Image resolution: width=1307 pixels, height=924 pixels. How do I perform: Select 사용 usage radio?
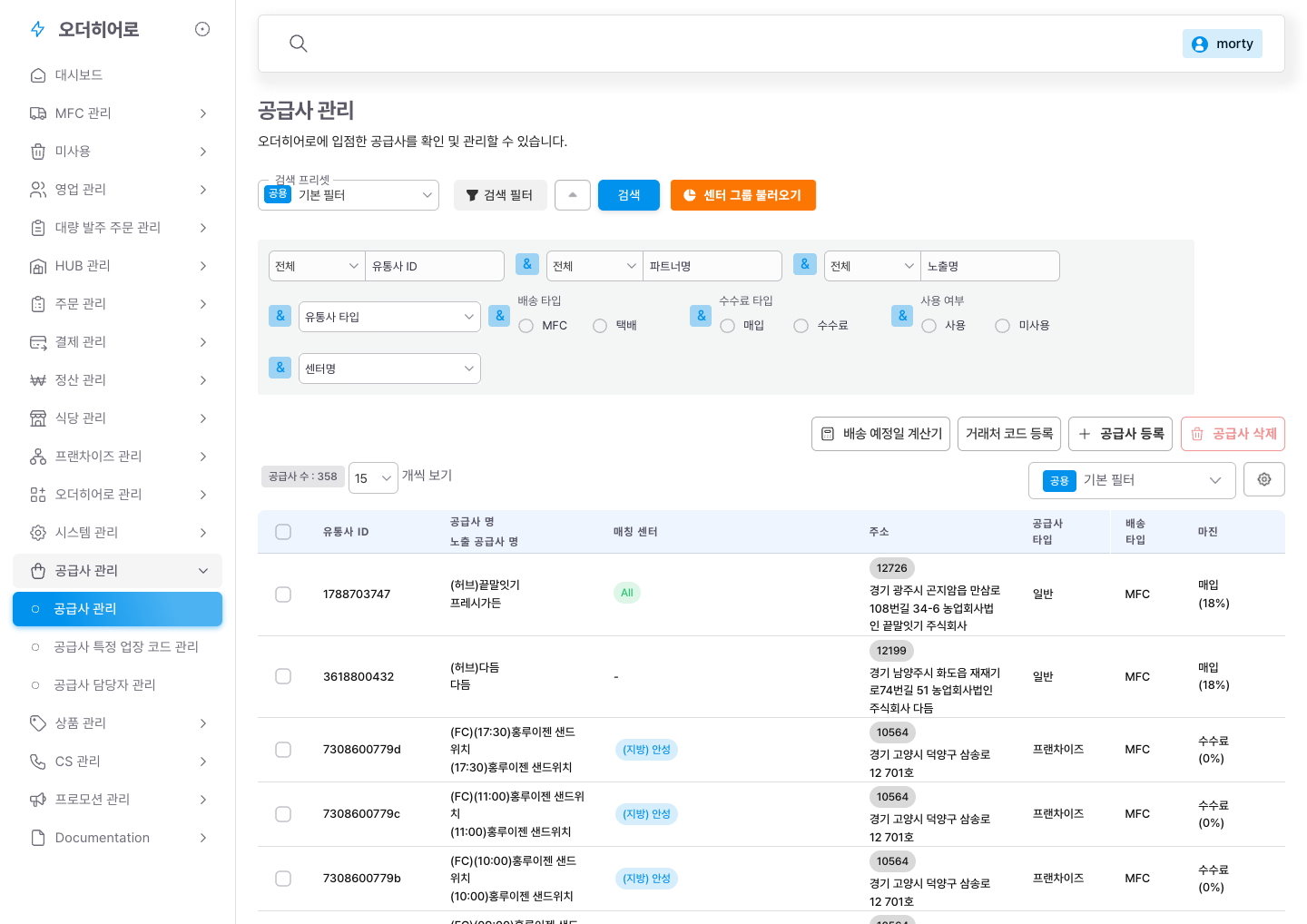click(x=929, y=326)
